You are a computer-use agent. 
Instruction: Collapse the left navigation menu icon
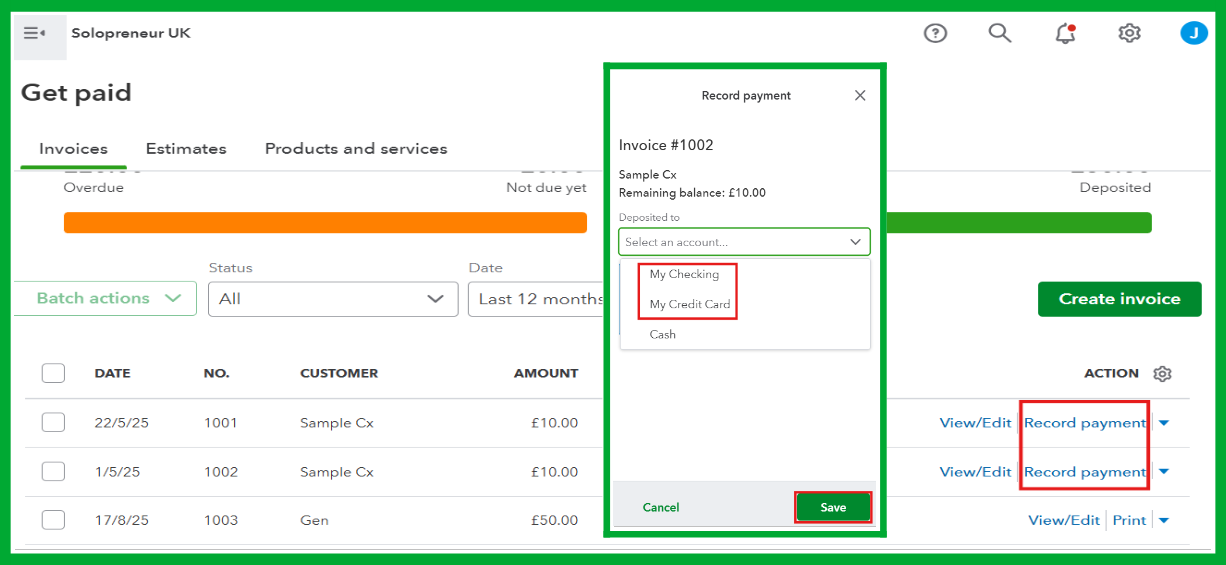(x=35, y=34)
